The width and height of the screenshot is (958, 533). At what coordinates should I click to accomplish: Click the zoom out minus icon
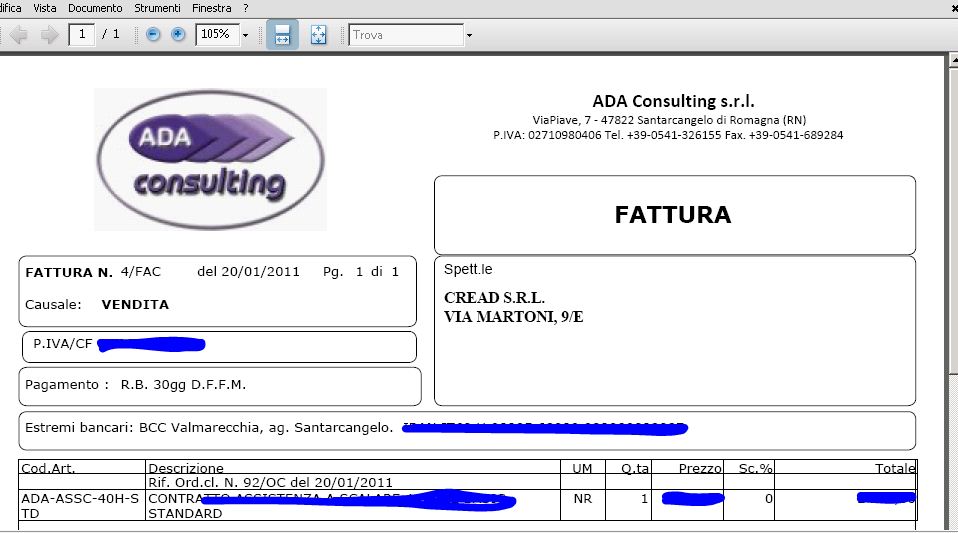153,35
